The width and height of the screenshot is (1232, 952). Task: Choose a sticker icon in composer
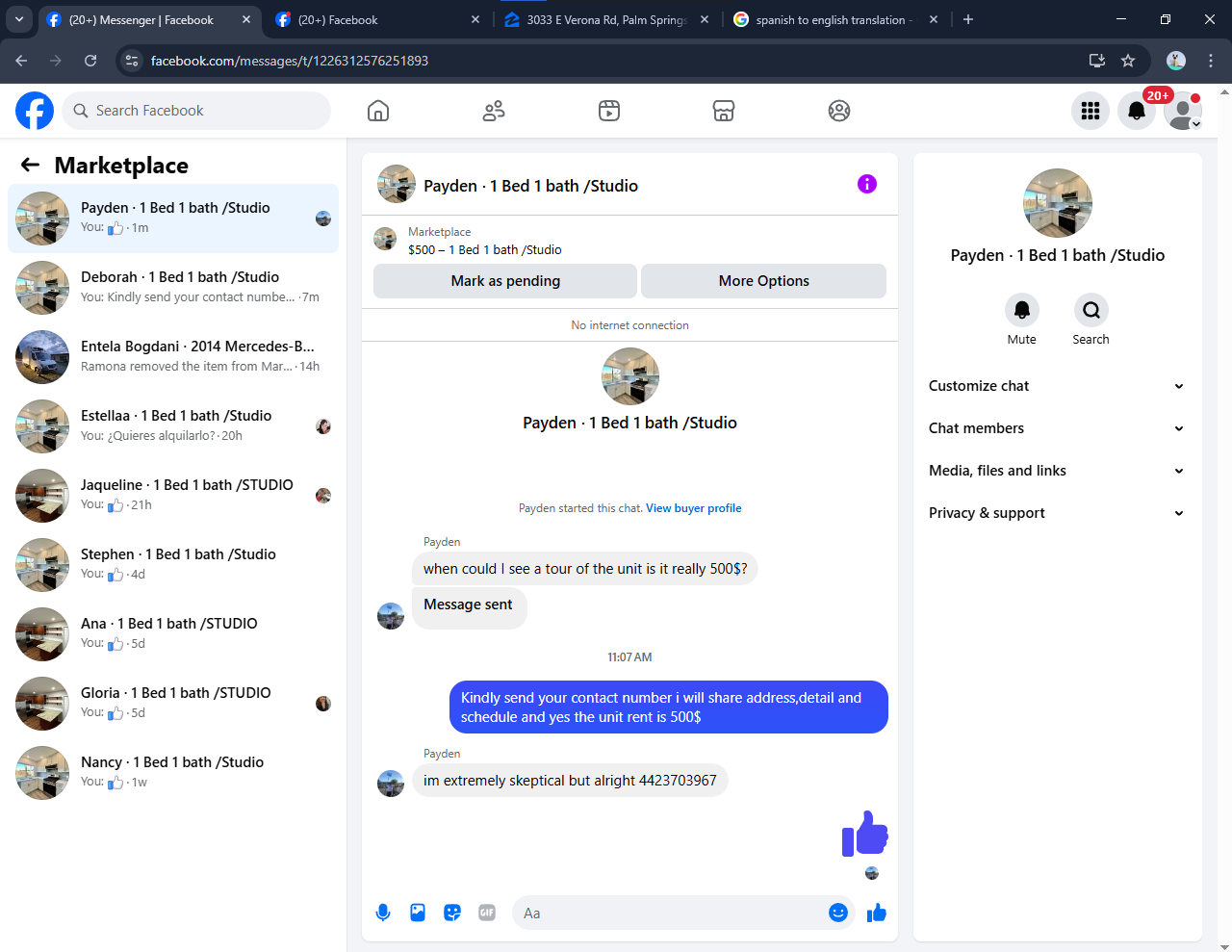coord(452,913)
